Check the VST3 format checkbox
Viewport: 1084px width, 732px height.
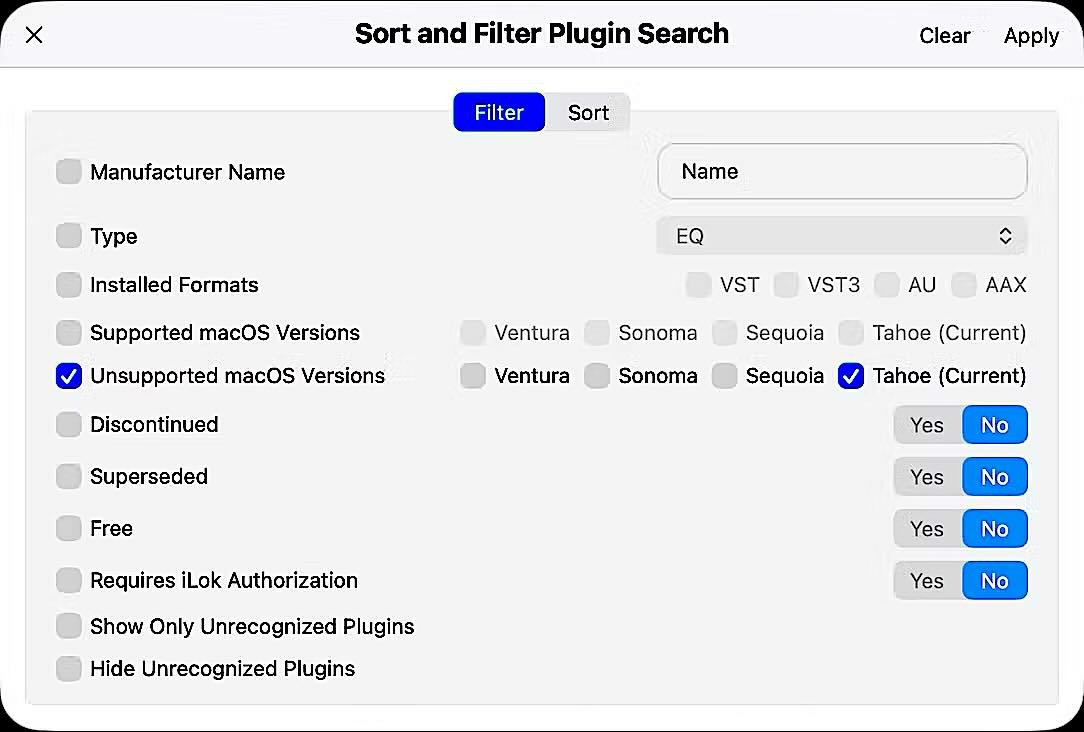tap(786, 285)
